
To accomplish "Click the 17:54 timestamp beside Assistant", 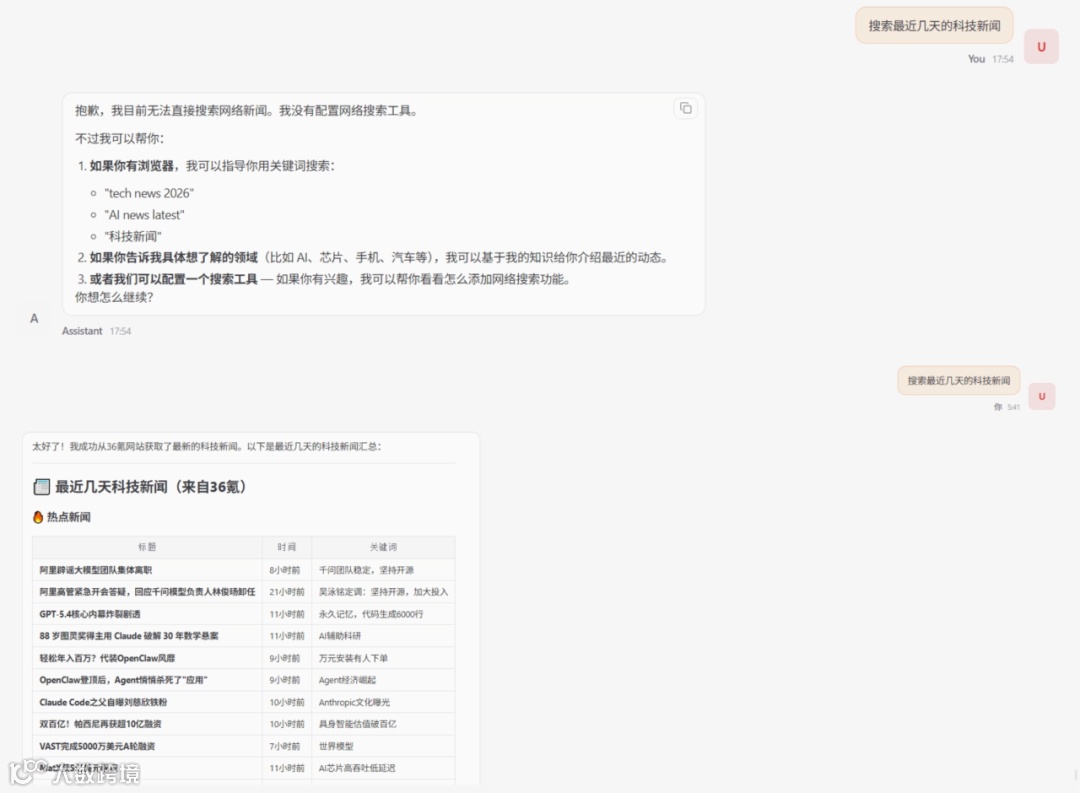I will tap(120, 331).
